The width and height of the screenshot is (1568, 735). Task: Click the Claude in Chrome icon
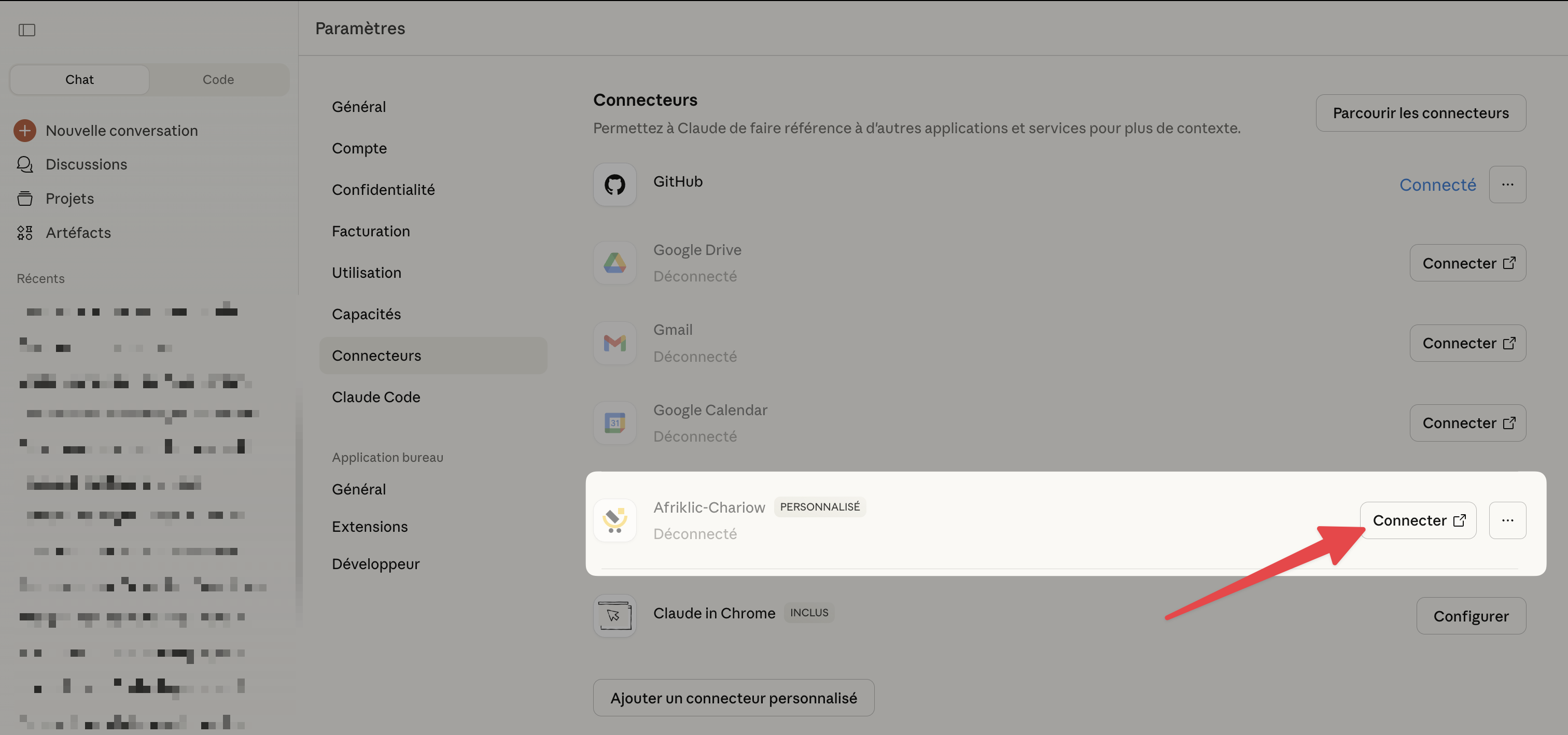click(614, 616)
